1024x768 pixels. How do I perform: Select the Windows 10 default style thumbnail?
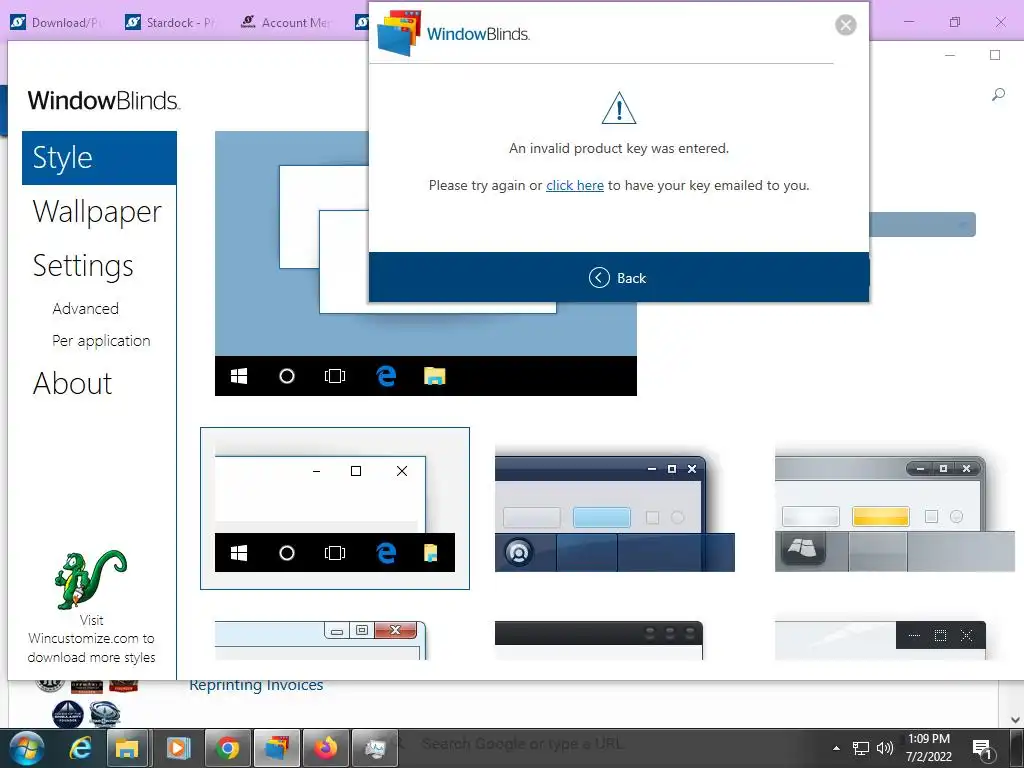[x=334, y=508]
